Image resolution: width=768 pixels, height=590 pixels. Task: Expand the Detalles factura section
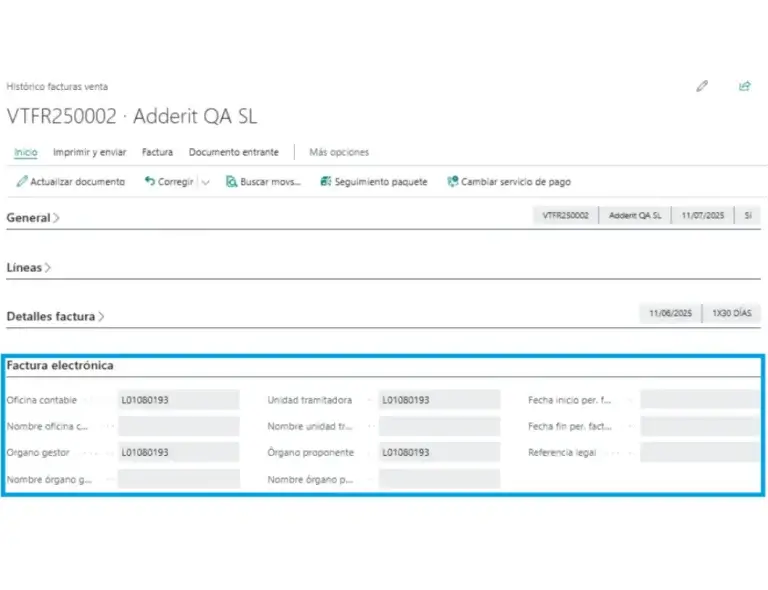coord(56,316)
